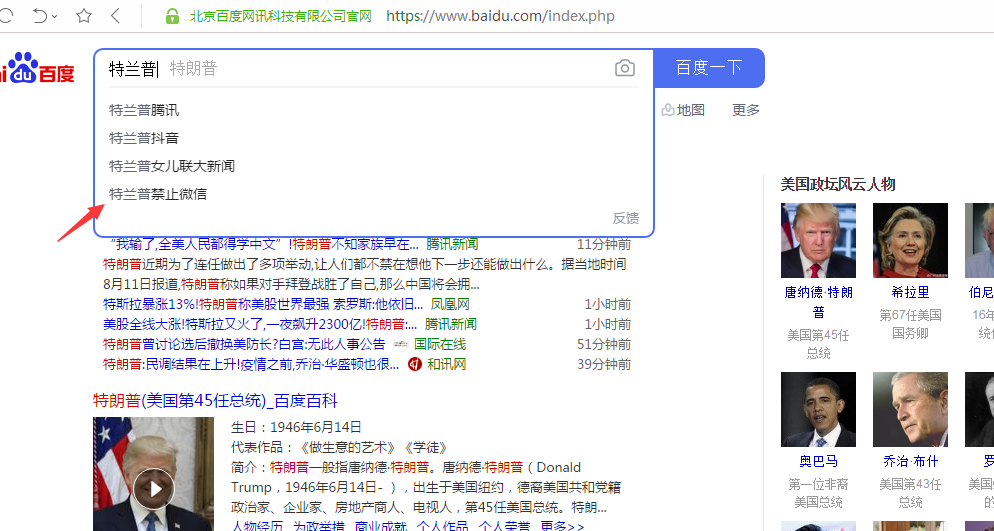This screenshot has height=531, width=994.
Task: Click 为政举措 sub-link
Action: coord(319,526)
